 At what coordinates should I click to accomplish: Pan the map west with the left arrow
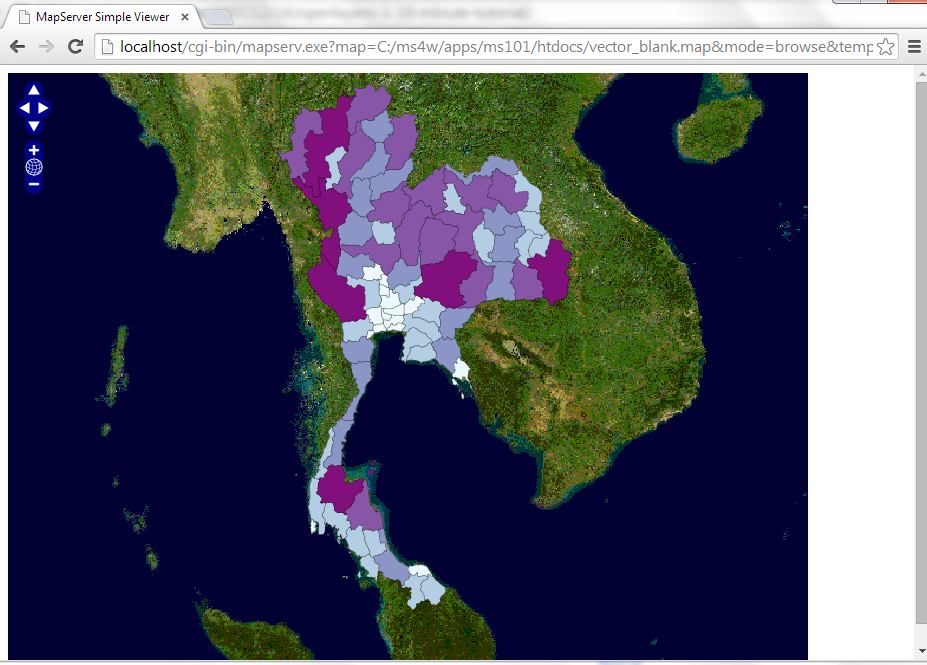point(25,108)
